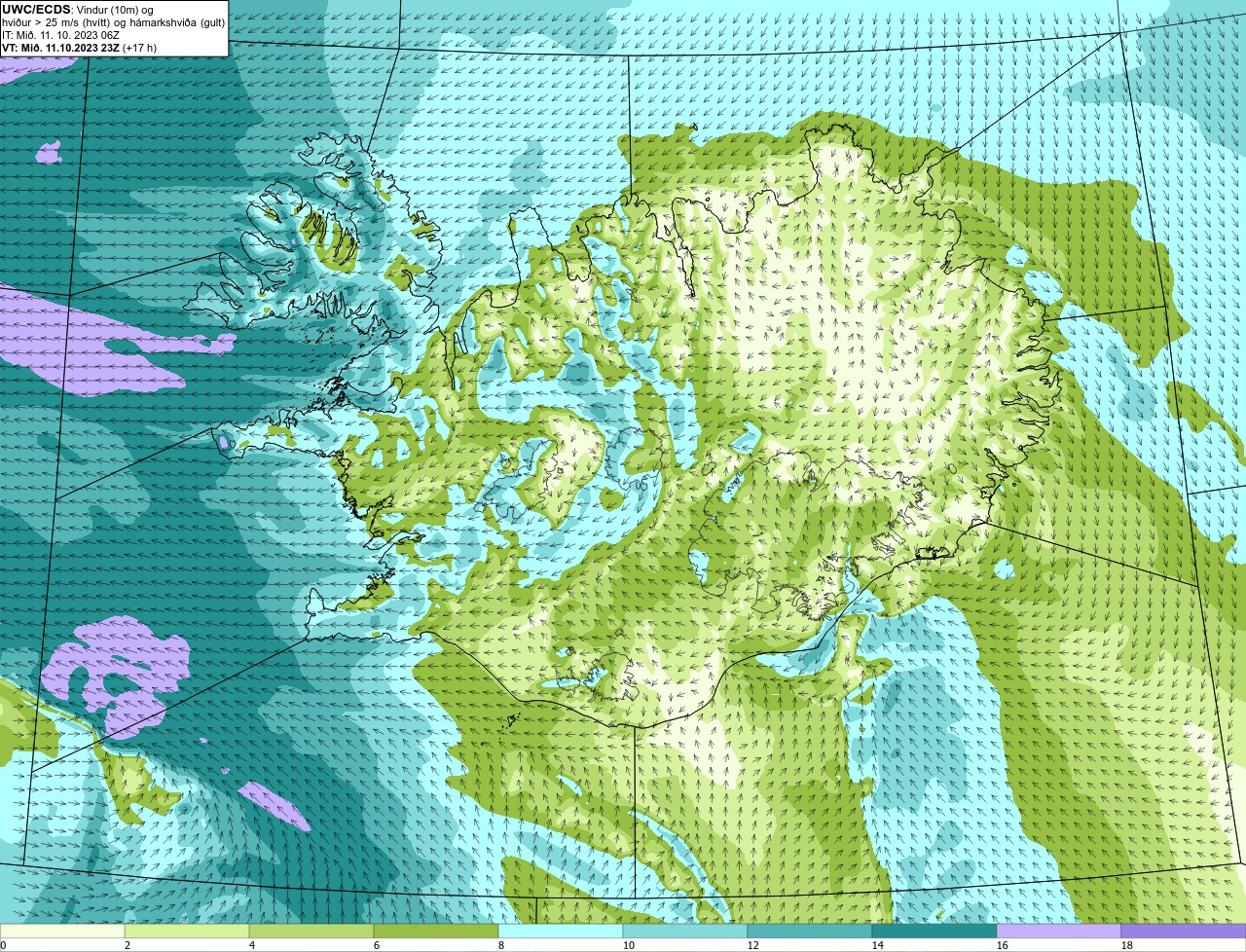Image resolution: width=1246 pixels, height=952 pixels.
Task: Click the 16–18 m/s light purple legend swatch
Action: (1059, 932)
